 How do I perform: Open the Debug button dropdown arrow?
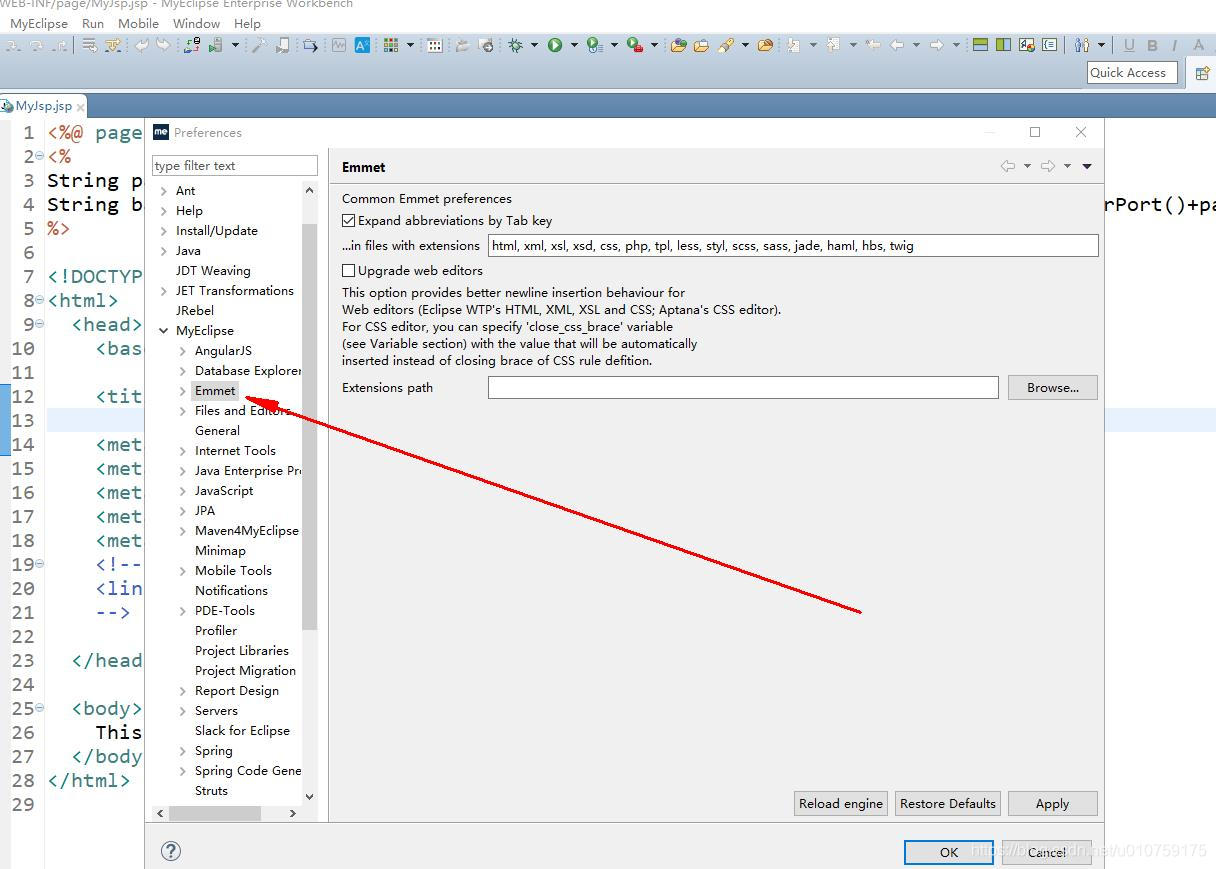tap(534, 45)
